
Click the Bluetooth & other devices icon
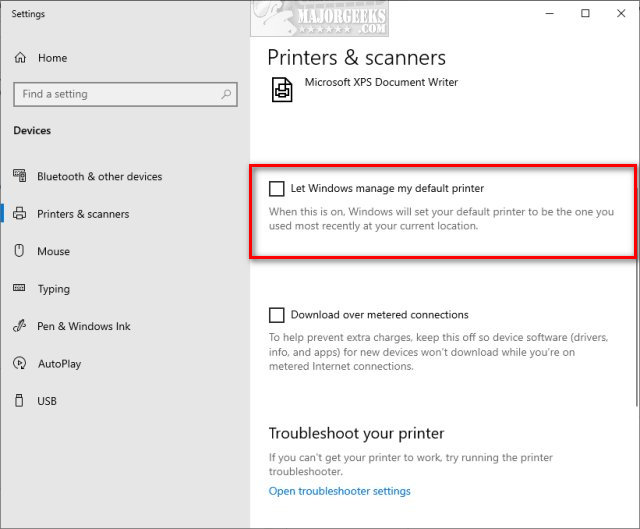coord(19,176)
